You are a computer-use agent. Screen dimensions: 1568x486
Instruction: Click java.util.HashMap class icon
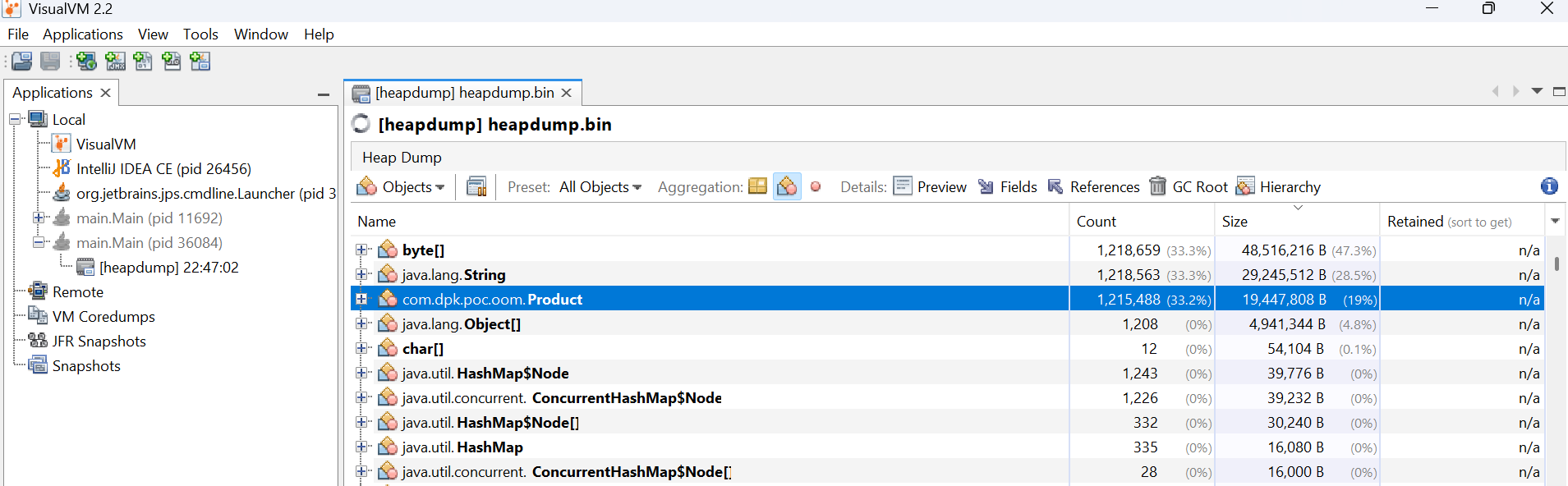click(x=388, y=447)
